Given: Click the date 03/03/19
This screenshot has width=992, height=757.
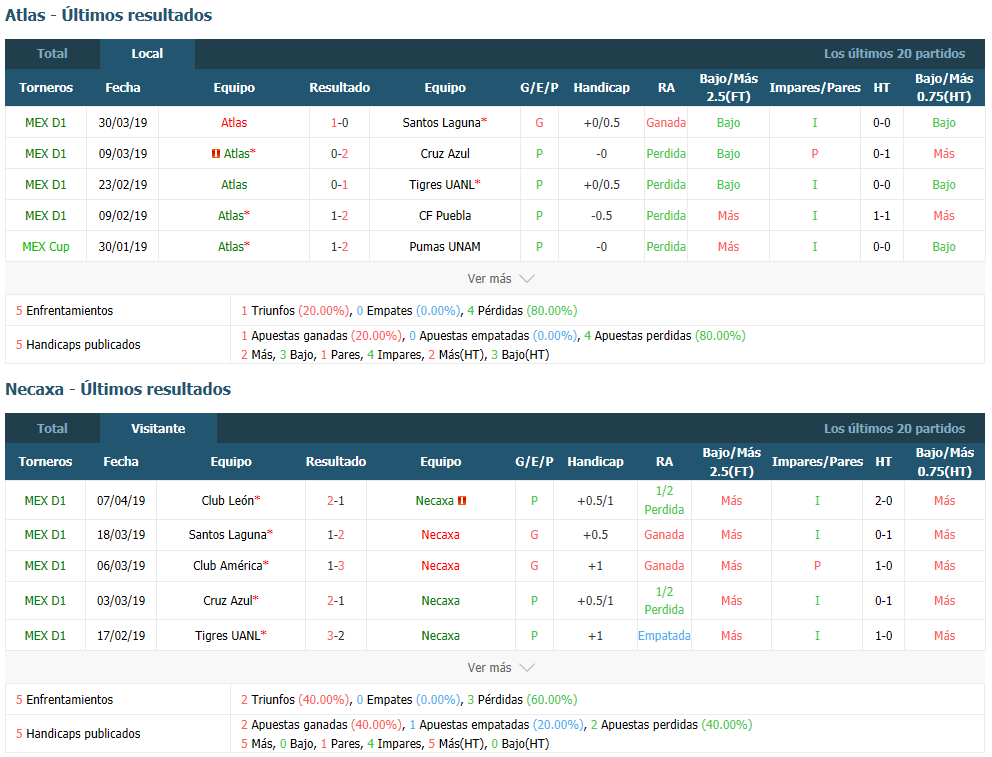Looking at the screenshot, I should (121, 601).
